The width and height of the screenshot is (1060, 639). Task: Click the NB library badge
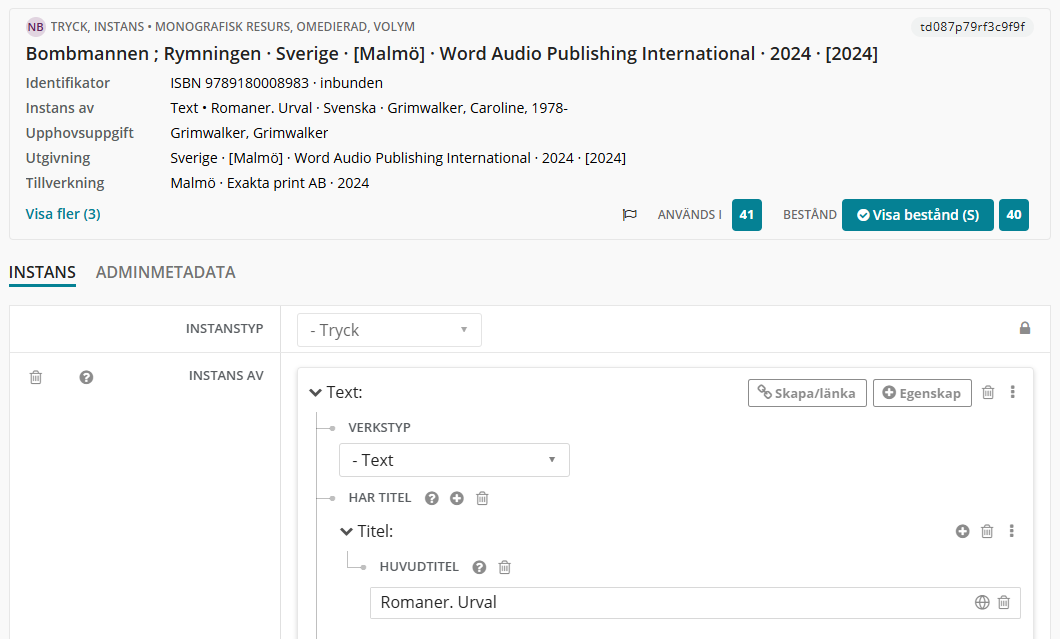tap(35, 27)
